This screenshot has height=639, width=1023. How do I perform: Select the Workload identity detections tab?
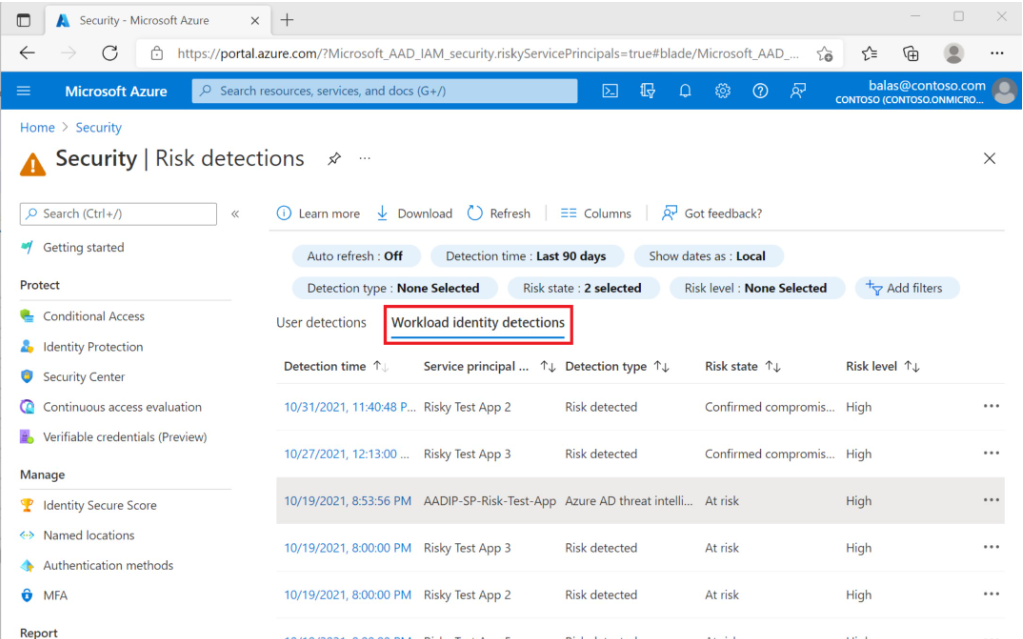click(x=478, y=323)
